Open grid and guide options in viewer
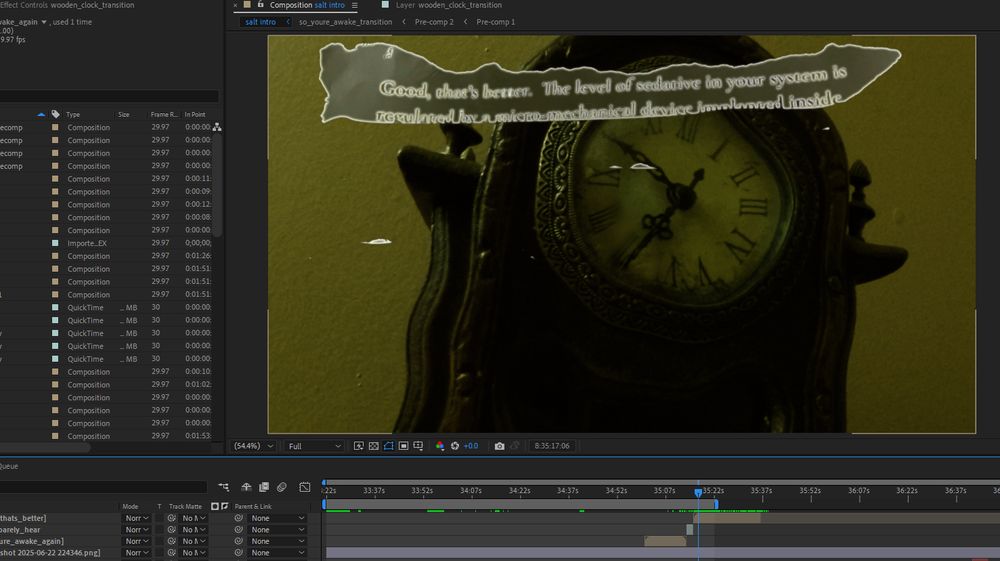The image size is (1000, 561). click(418, 446)
